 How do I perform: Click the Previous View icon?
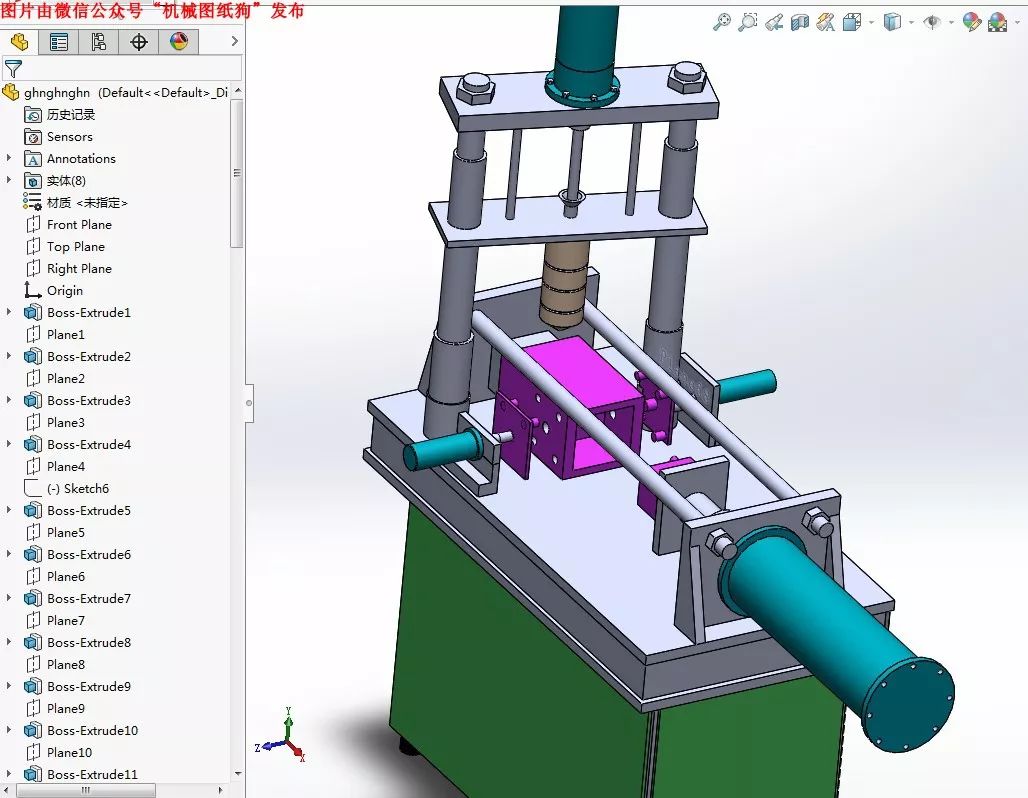pyautogui.click(x=774, y=22)
